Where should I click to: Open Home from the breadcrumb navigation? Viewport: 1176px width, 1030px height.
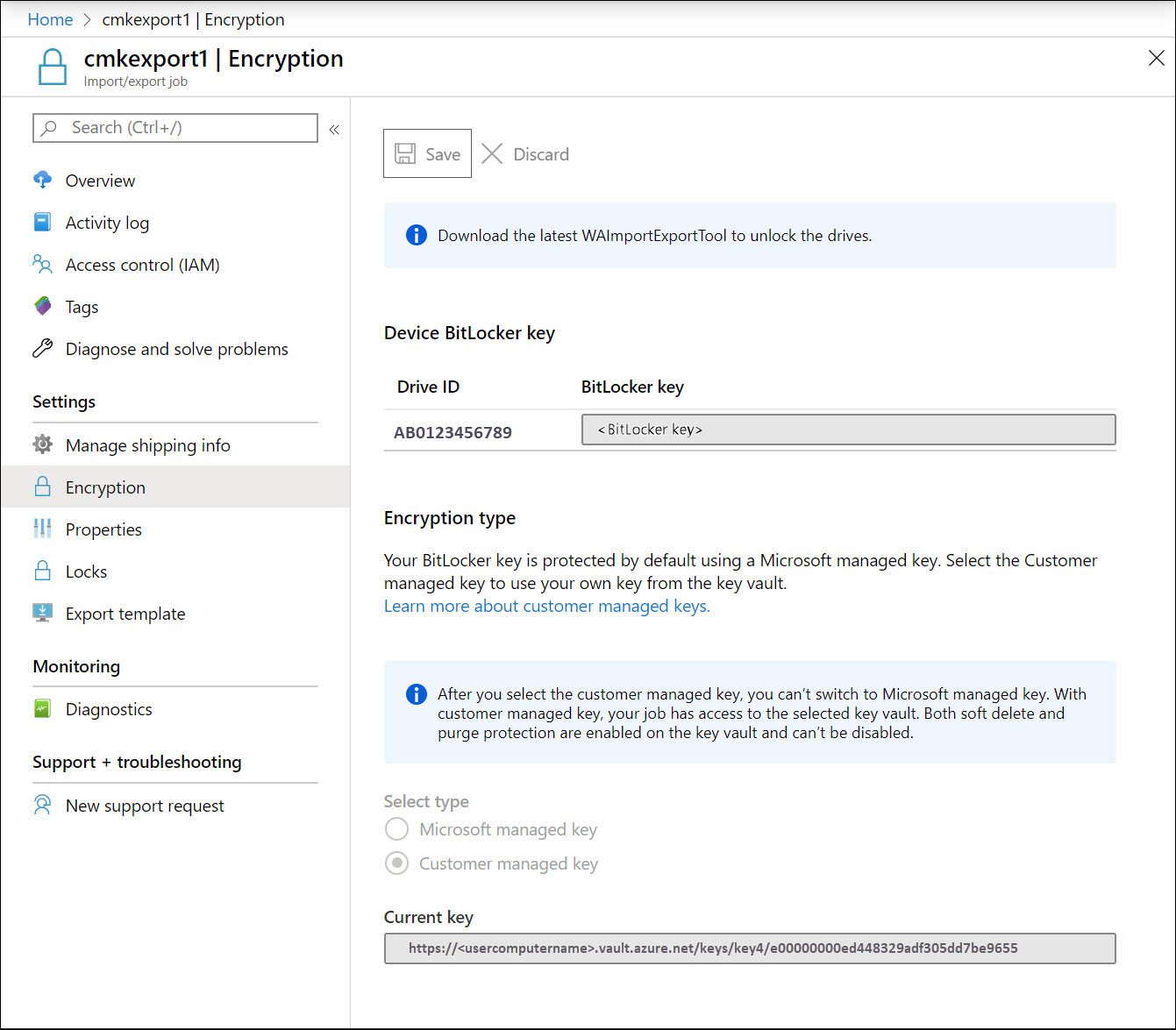pos(50,19)
